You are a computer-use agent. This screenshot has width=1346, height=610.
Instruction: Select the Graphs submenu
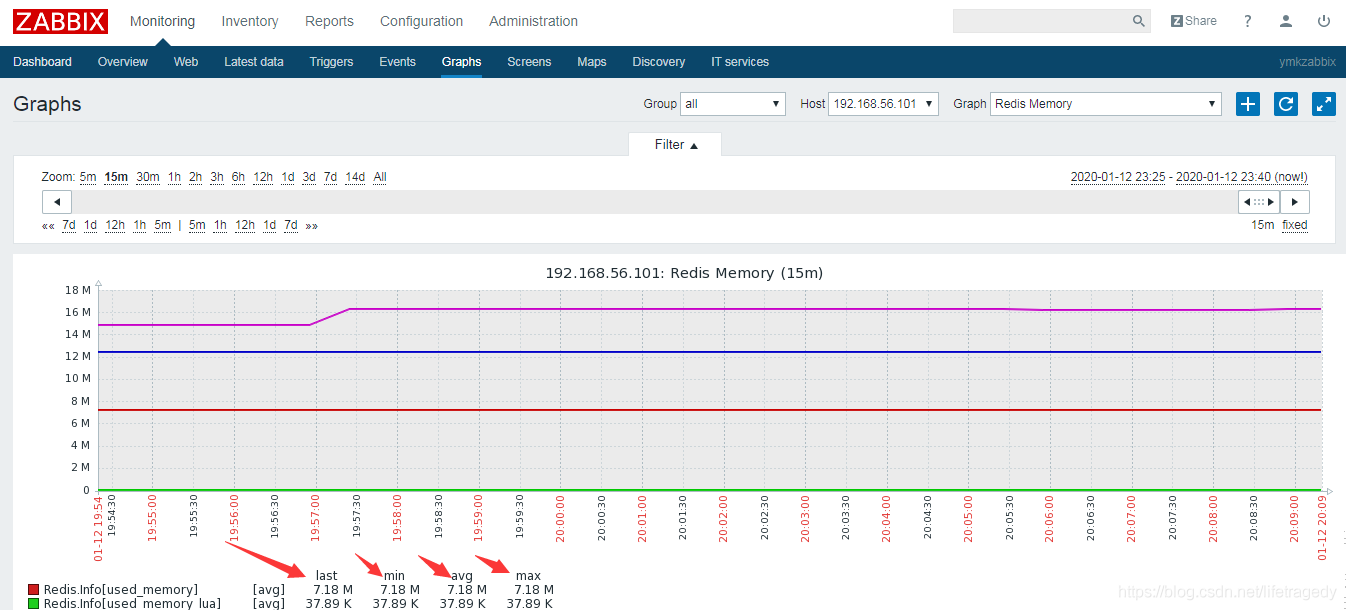461,62
